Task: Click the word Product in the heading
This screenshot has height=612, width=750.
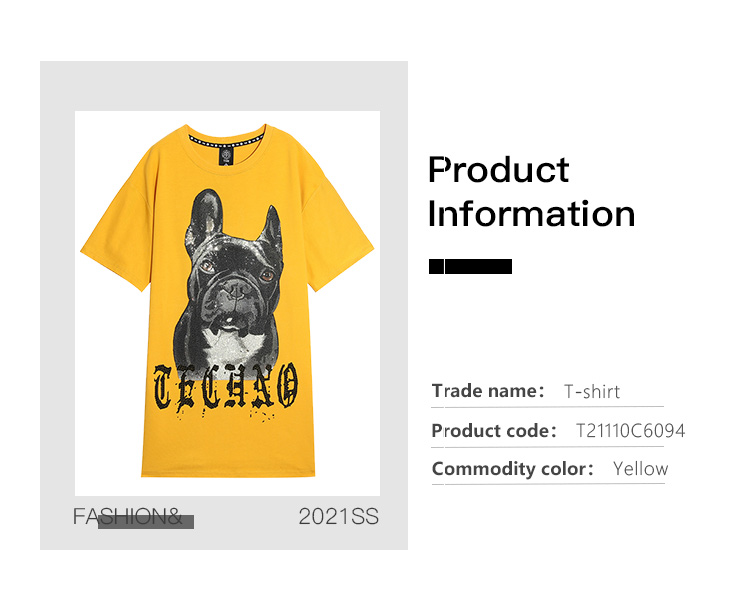Action: [x=498, y=170]
